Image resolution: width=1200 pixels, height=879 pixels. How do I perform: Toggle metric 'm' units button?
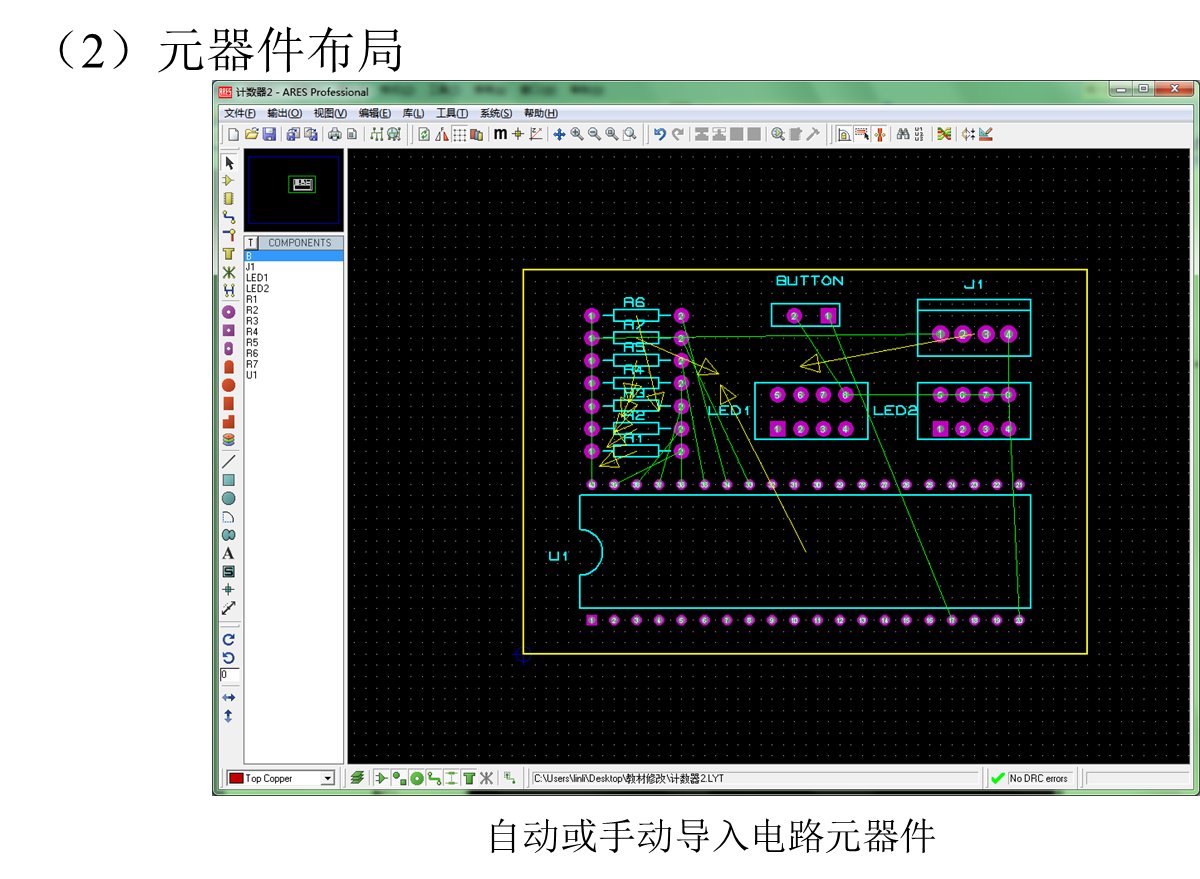500,134
